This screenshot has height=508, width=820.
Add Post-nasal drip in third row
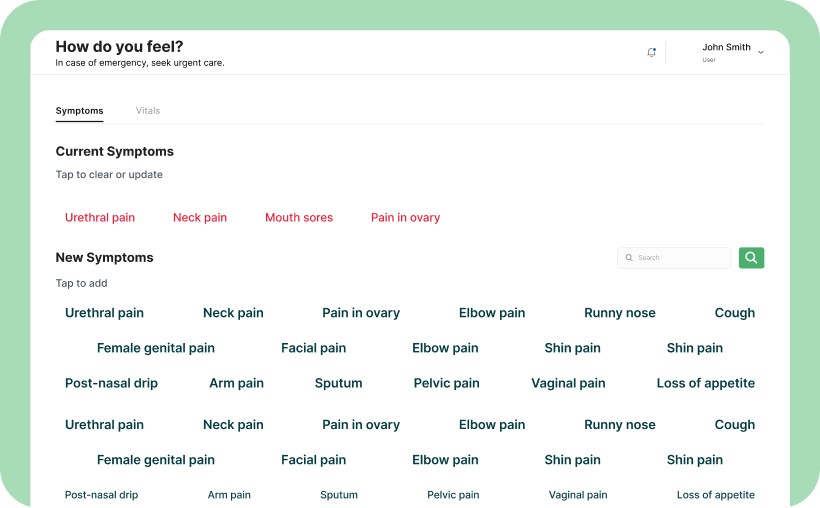coord(111,383)
